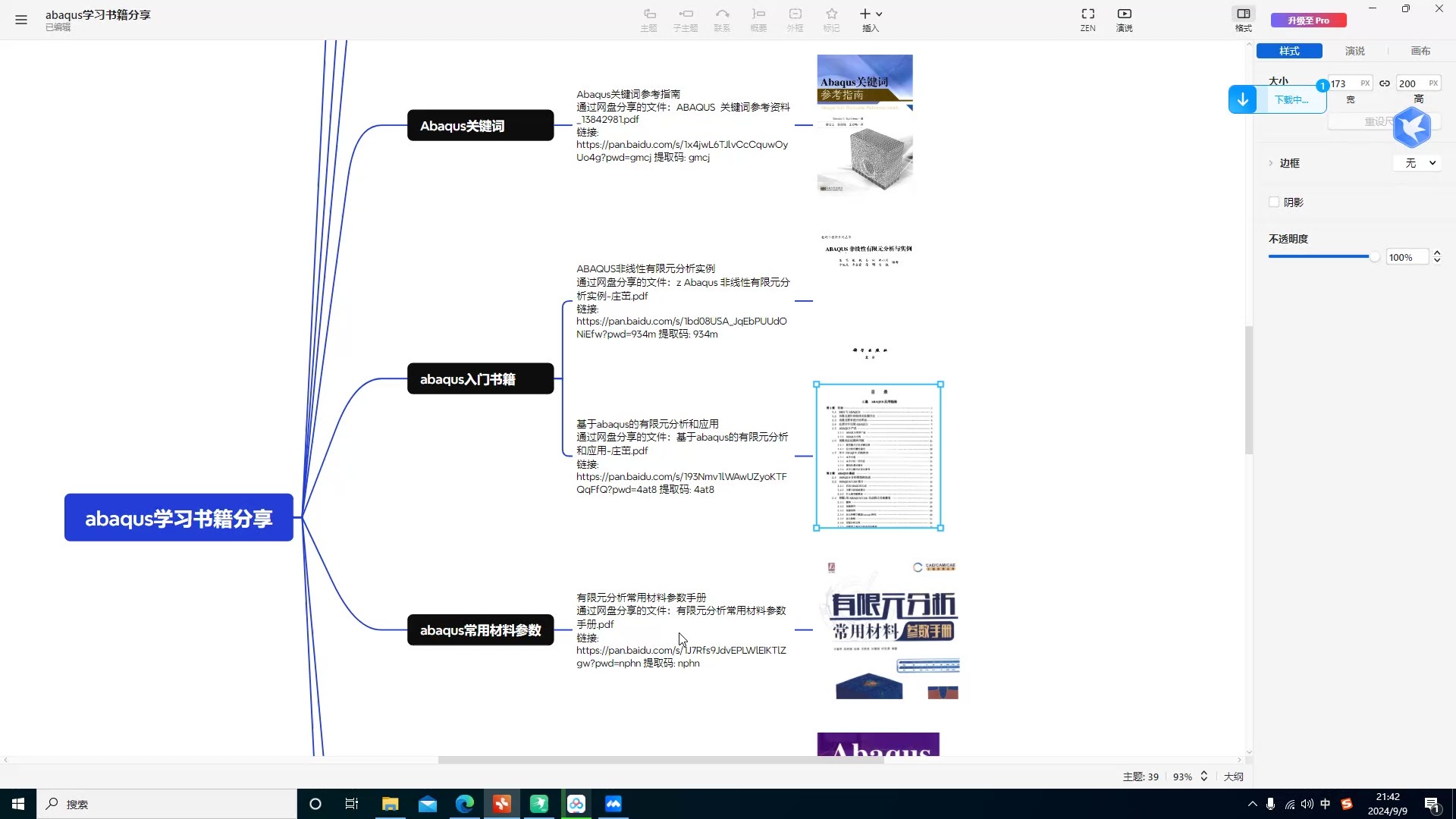Open the notification center icon
This screenshot has height=819, width=1456.
click(x=1432, y=805)
